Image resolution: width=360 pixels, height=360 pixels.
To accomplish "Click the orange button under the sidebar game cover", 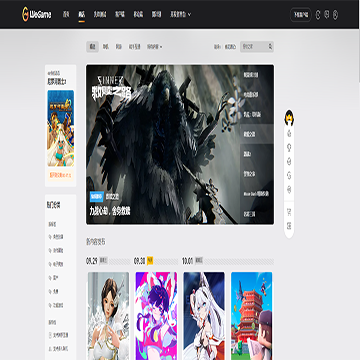I will [x=61, y=175].
